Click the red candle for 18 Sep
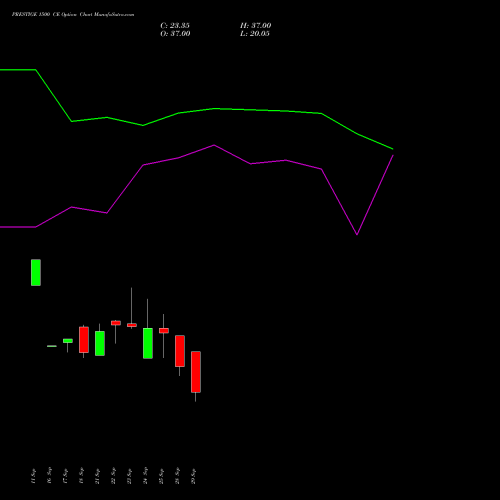Viewport: 500px width, 500px height. click(84, 340)
